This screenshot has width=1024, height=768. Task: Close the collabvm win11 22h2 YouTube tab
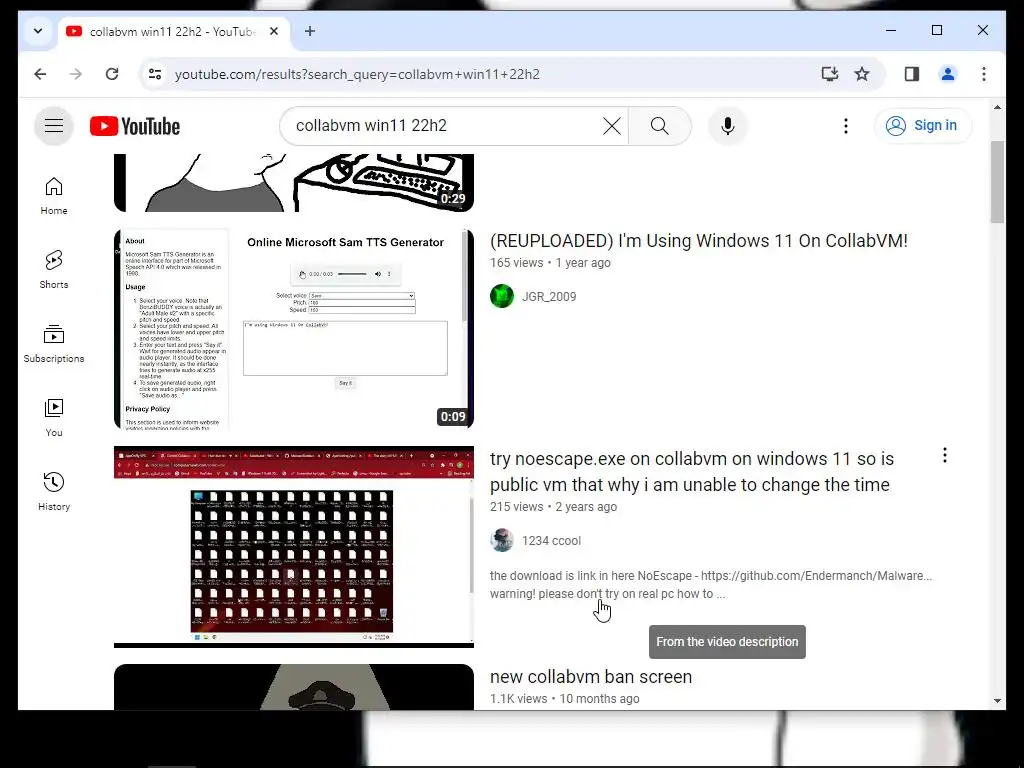[274, 31]
